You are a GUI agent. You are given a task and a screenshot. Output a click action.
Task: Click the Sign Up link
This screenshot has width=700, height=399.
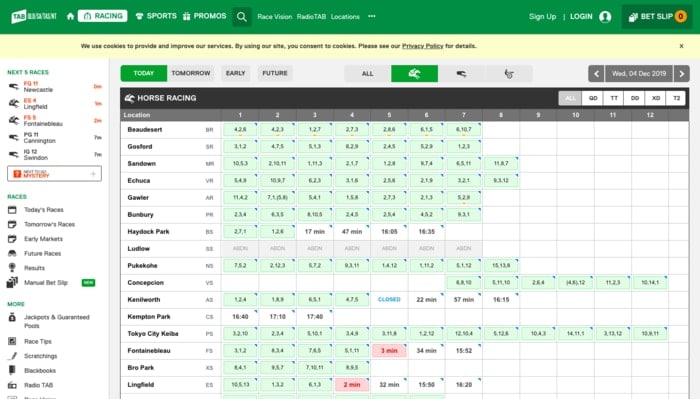click(x=542, y=17)
